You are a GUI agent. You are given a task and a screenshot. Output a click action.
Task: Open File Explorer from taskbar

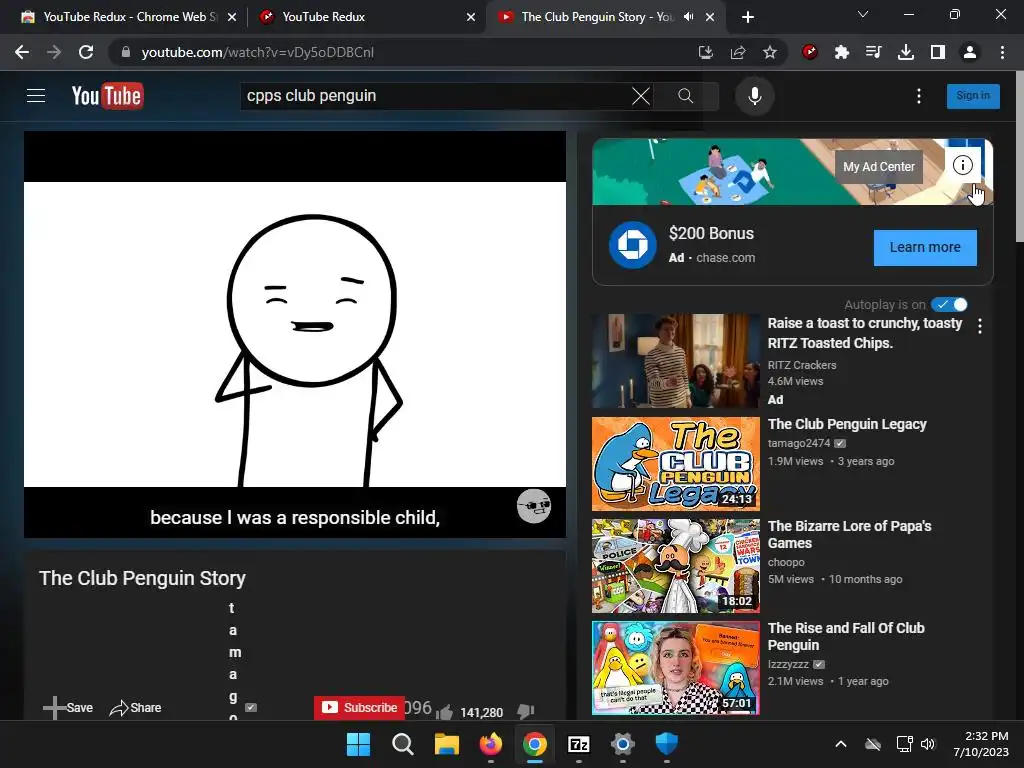coord(447,744)
